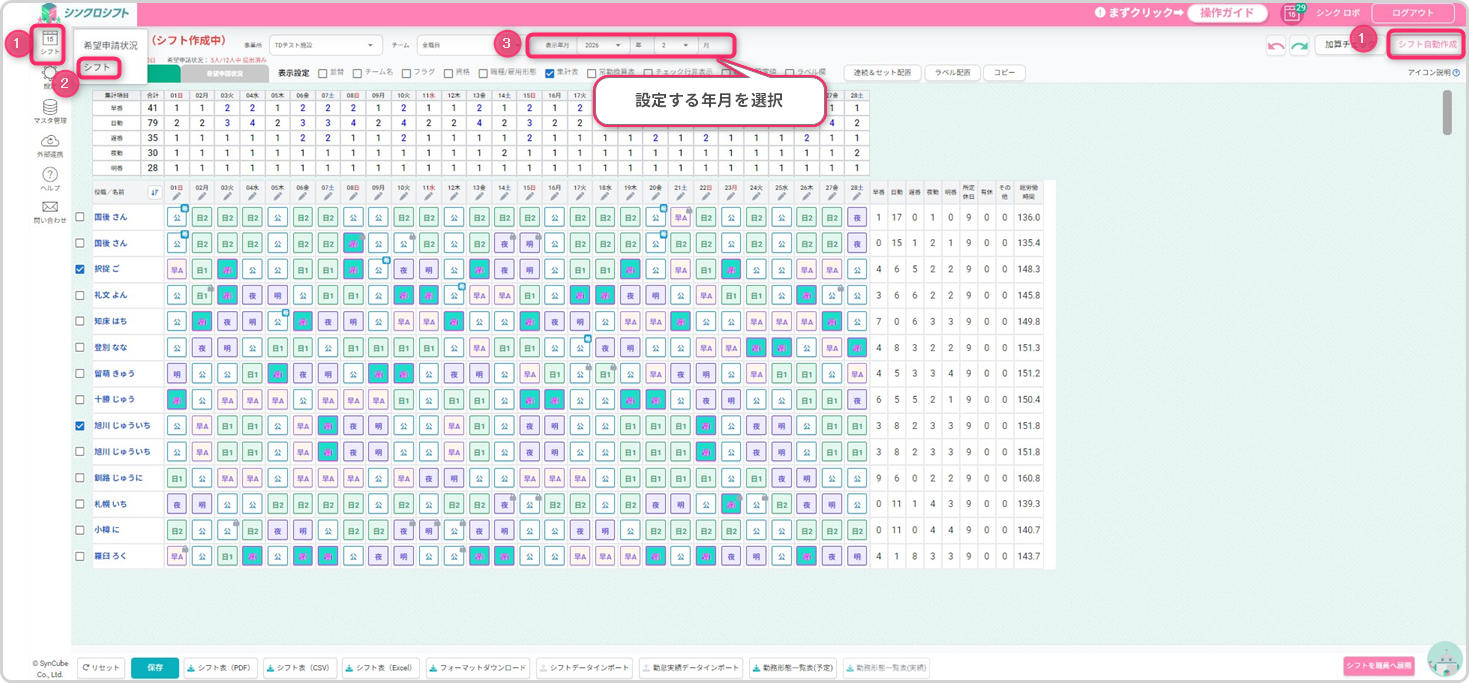Open the calendar notification icon with badge 29
Viewport: 1469px width, 683px height.
(1292, 13)
